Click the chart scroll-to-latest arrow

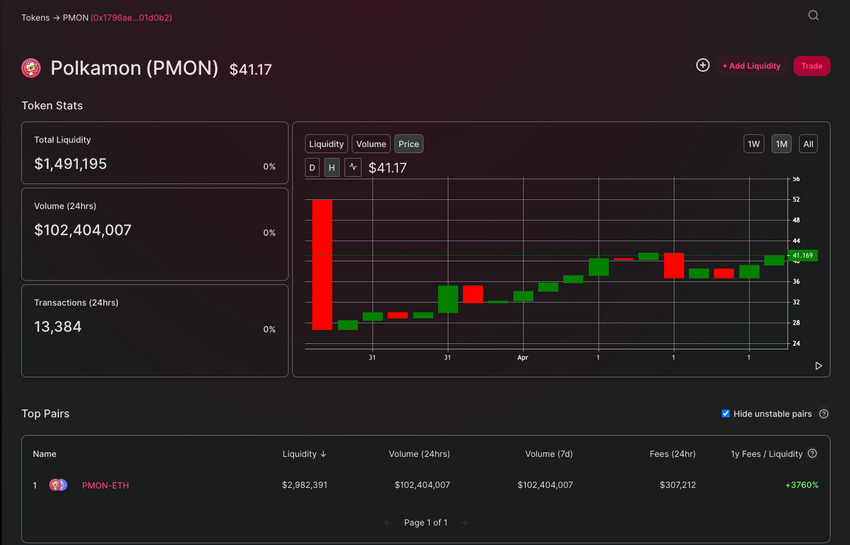point(819,366)
